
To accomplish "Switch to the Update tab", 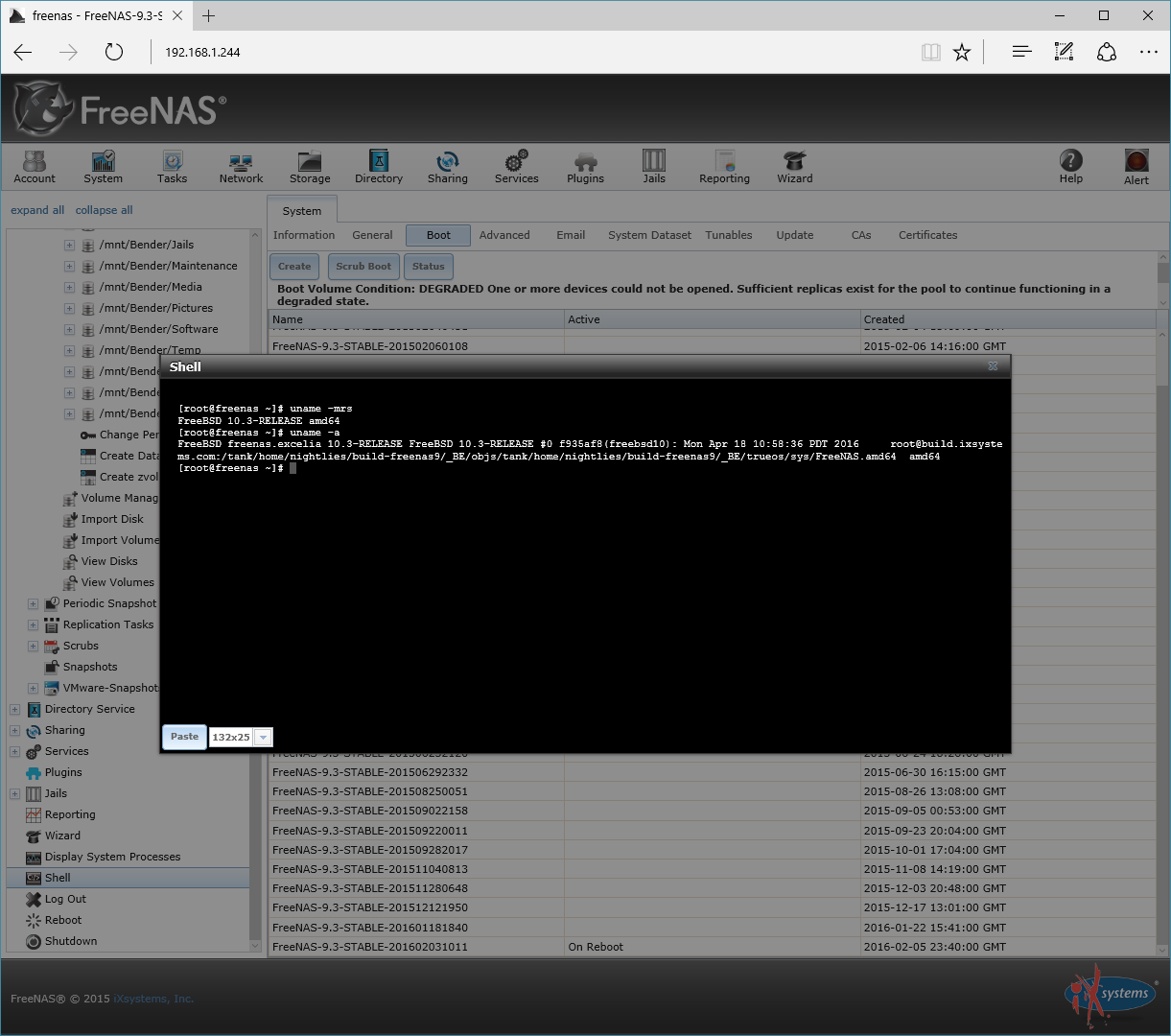I will point(795,235).
